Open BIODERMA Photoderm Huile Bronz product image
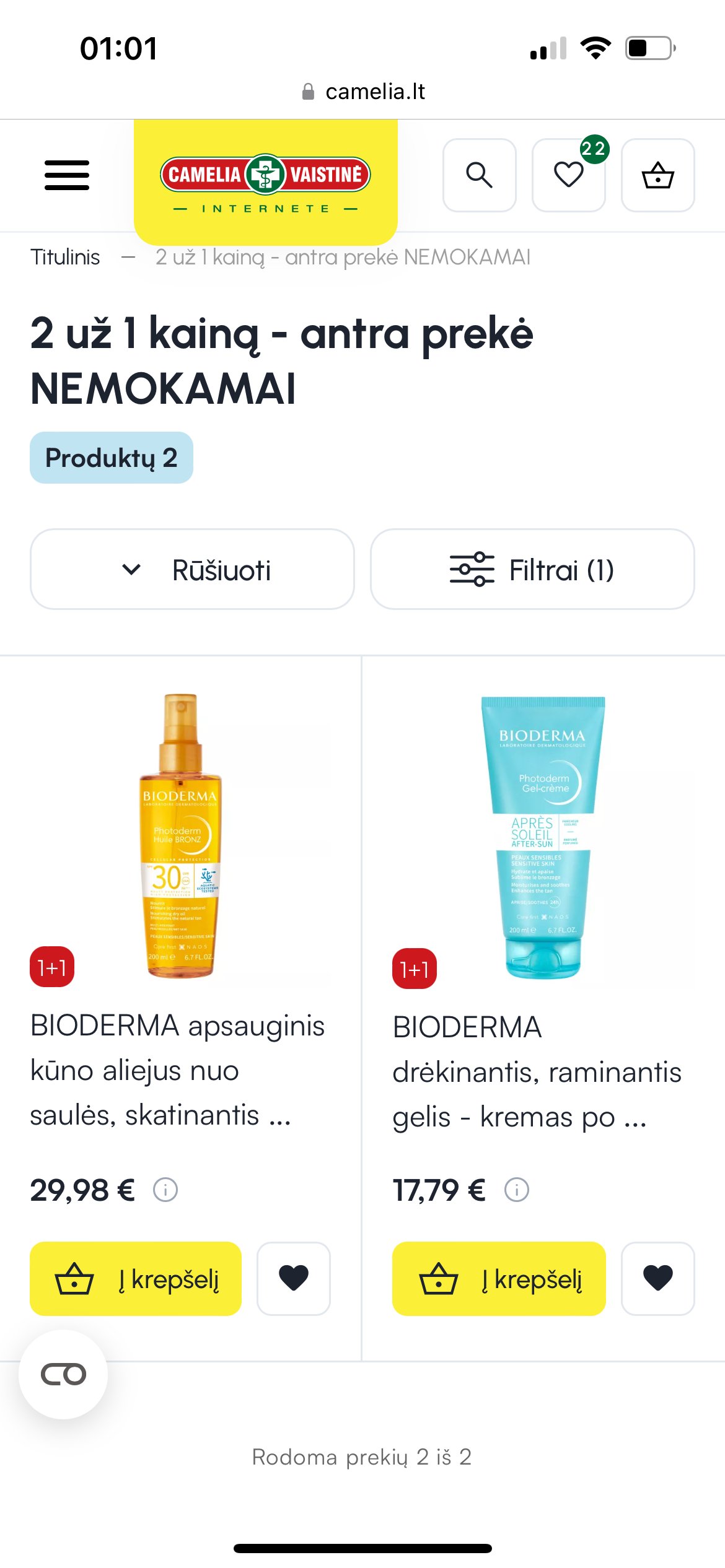 pyautogui.click(x=181, y=836)
